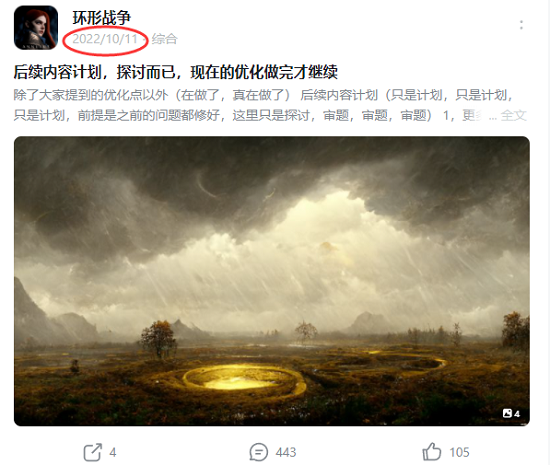Open the three-dot more options menu
The image size is (550, 465).
coord(521,25)
